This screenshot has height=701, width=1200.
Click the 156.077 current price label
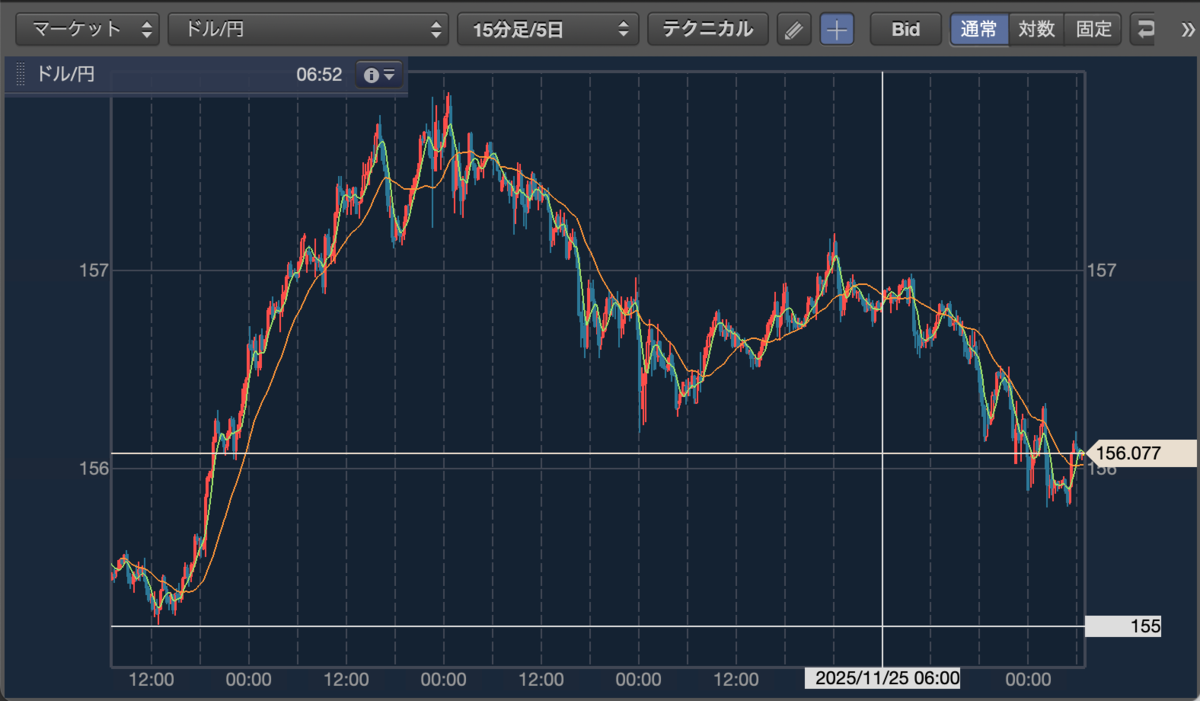[x=1140, y=454]
